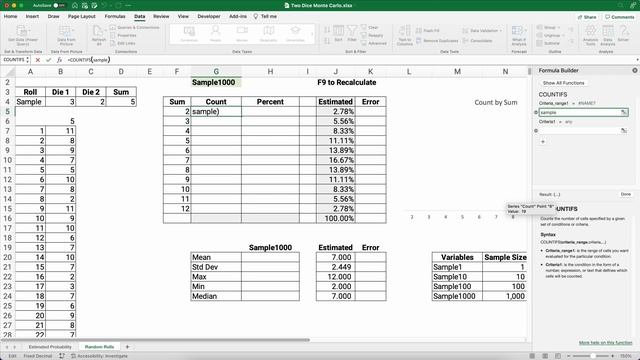640x360 pixels.
Task: Cancel formula entry with the X icon
Action: [38, 60]
